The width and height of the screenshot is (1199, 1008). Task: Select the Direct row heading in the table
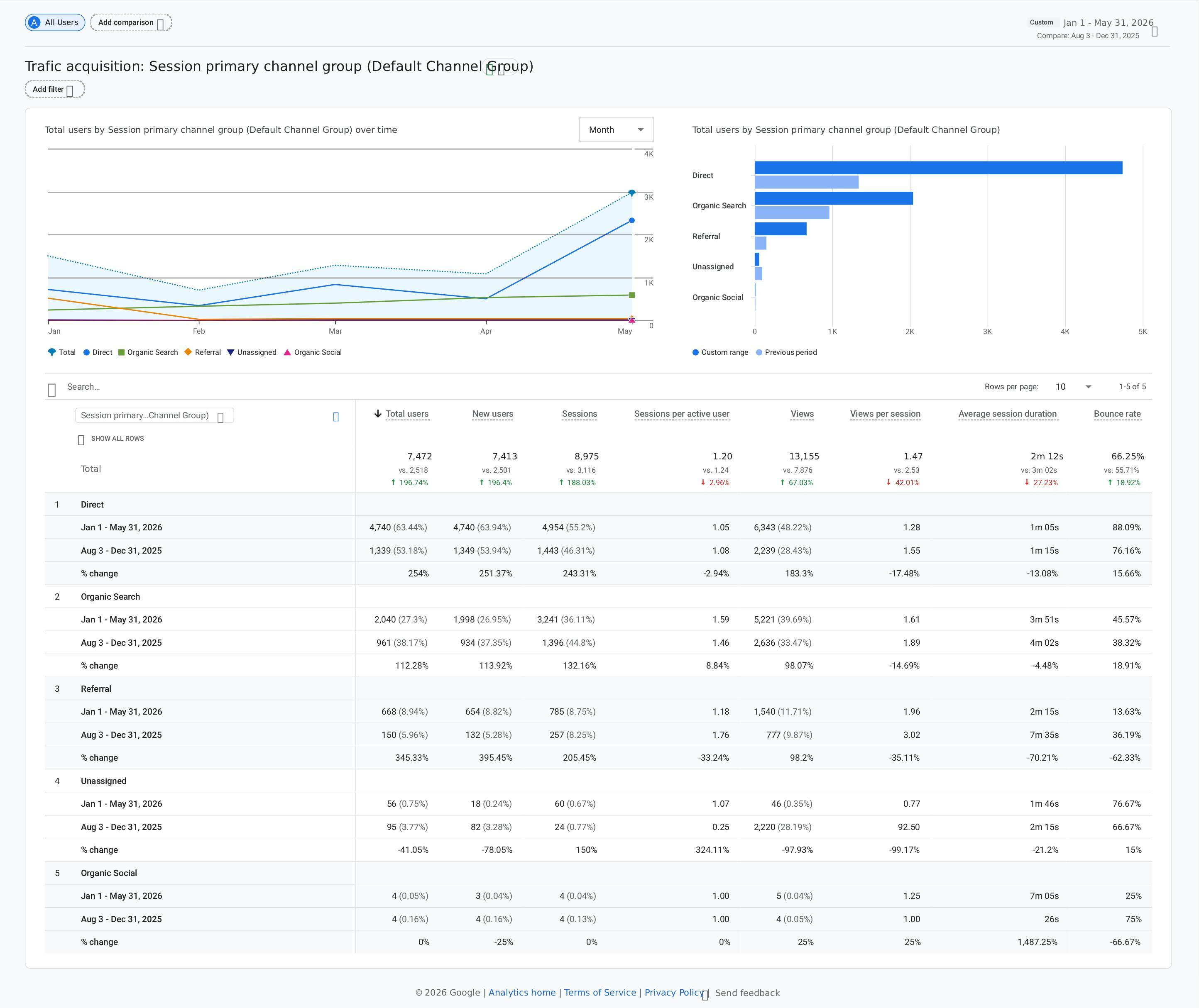[x=92, y=505]
